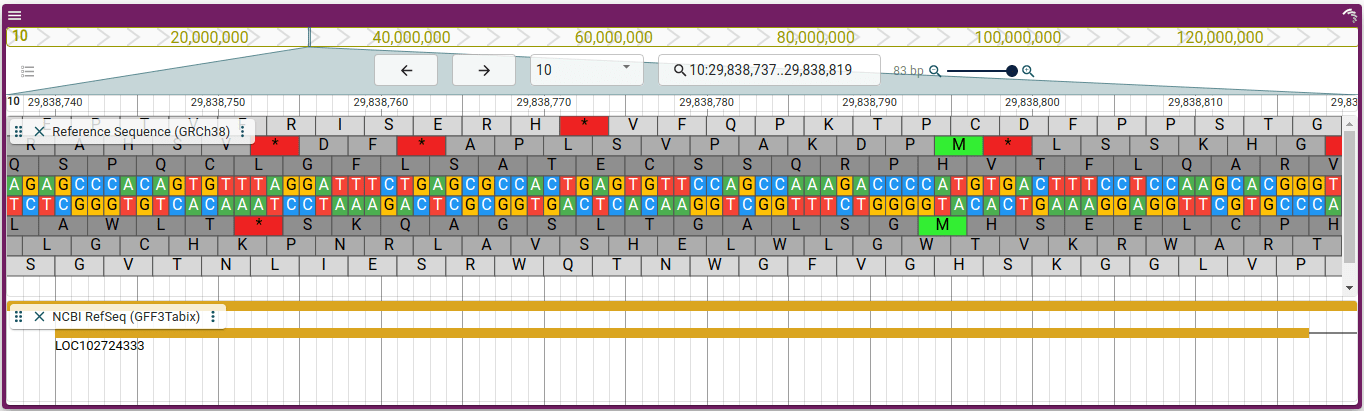Click the zoom in magnifier icon
Screen dimensions: 1364x411
pyautogui.click(x=1027, y=71)
